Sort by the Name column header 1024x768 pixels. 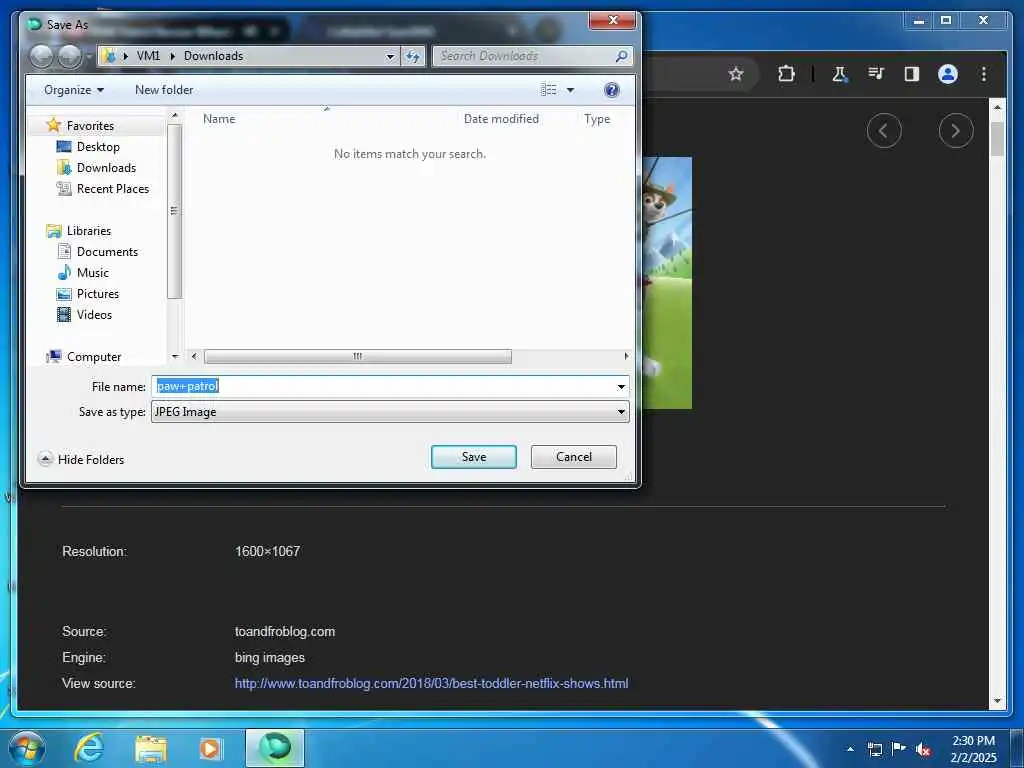219,119
